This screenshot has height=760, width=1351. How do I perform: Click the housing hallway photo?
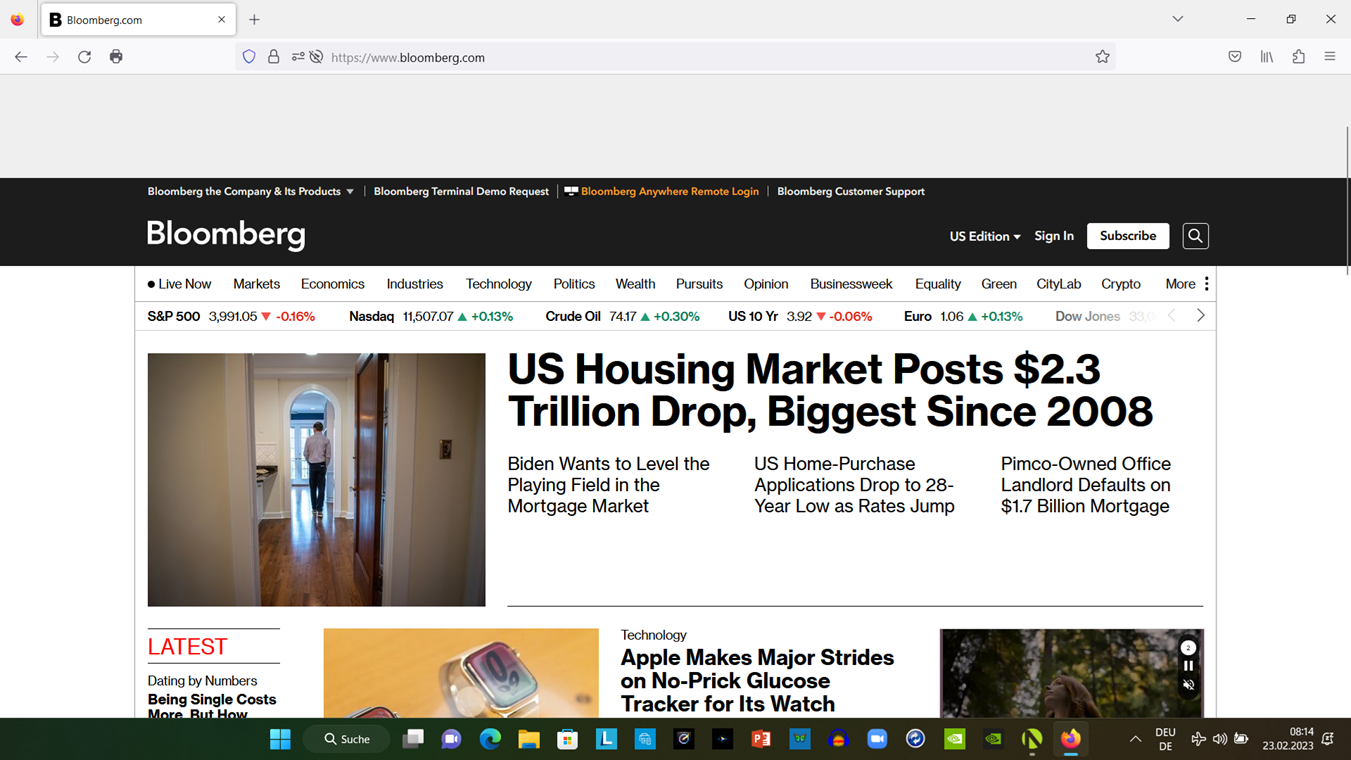[x=316, y=479]
